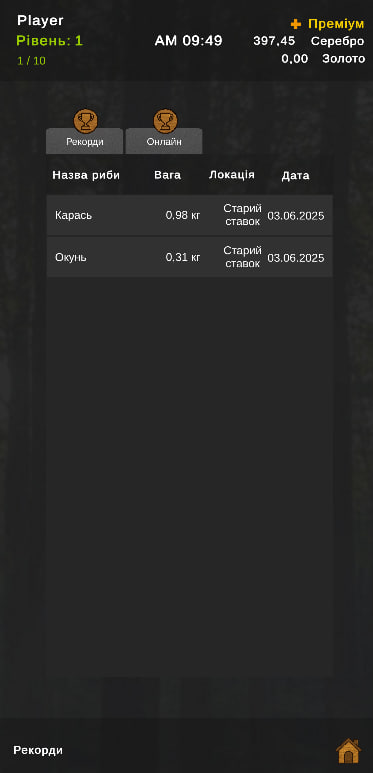Go home via the house icon

[x=348, y=751]
